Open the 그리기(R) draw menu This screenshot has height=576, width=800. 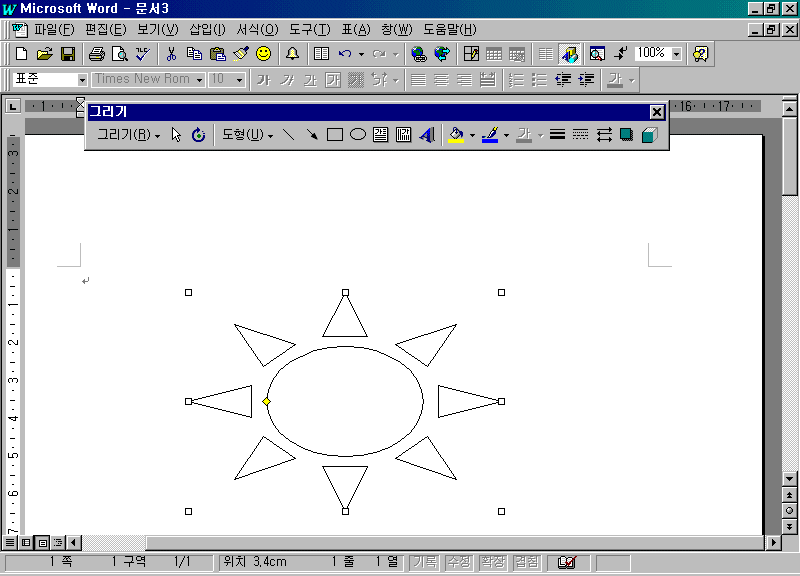pyautogui.click(x=129, y=135)
